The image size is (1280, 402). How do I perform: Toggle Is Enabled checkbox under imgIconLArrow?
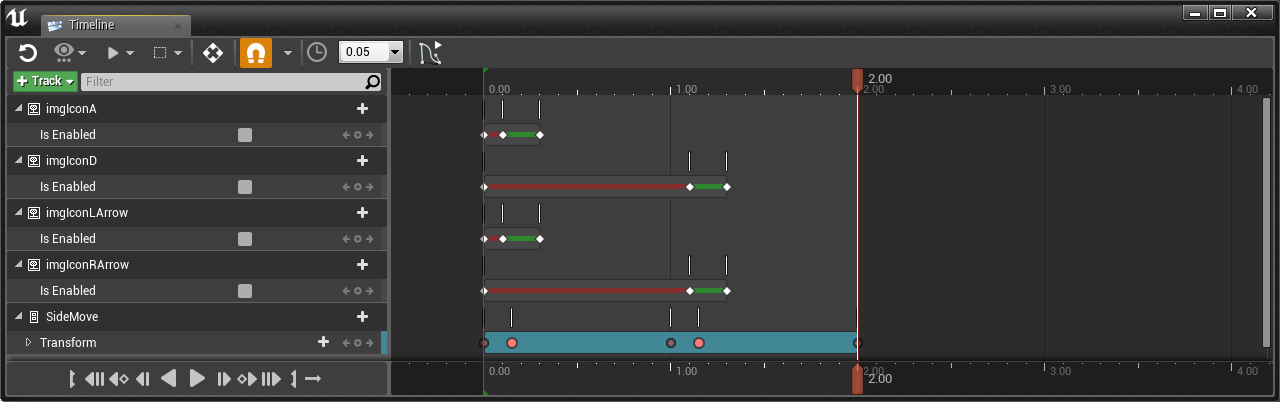(x=245, y=239)
